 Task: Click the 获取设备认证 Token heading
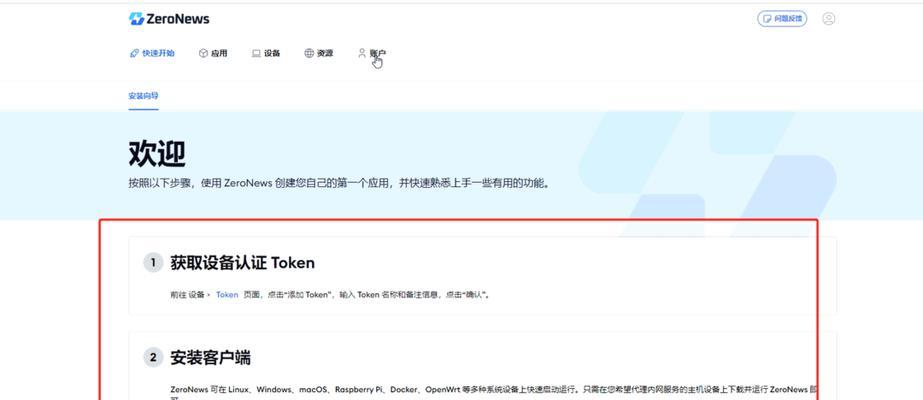(x=243, y=262)
